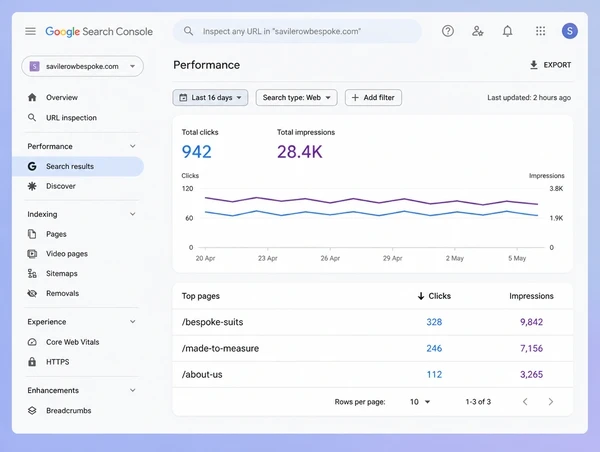The width and height of the screenshot is (600, 452).
Task: Collapse the Performance sidebar section
Action: tap(132, 146)
